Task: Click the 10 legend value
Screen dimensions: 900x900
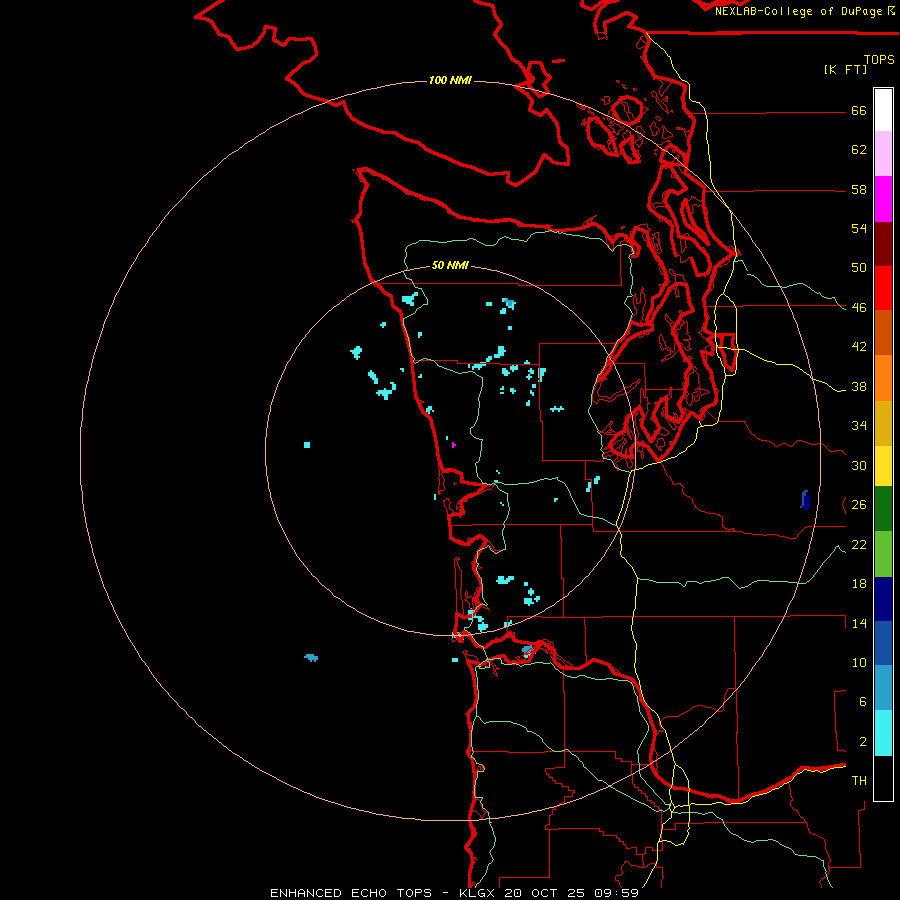Action: point(859,663)
